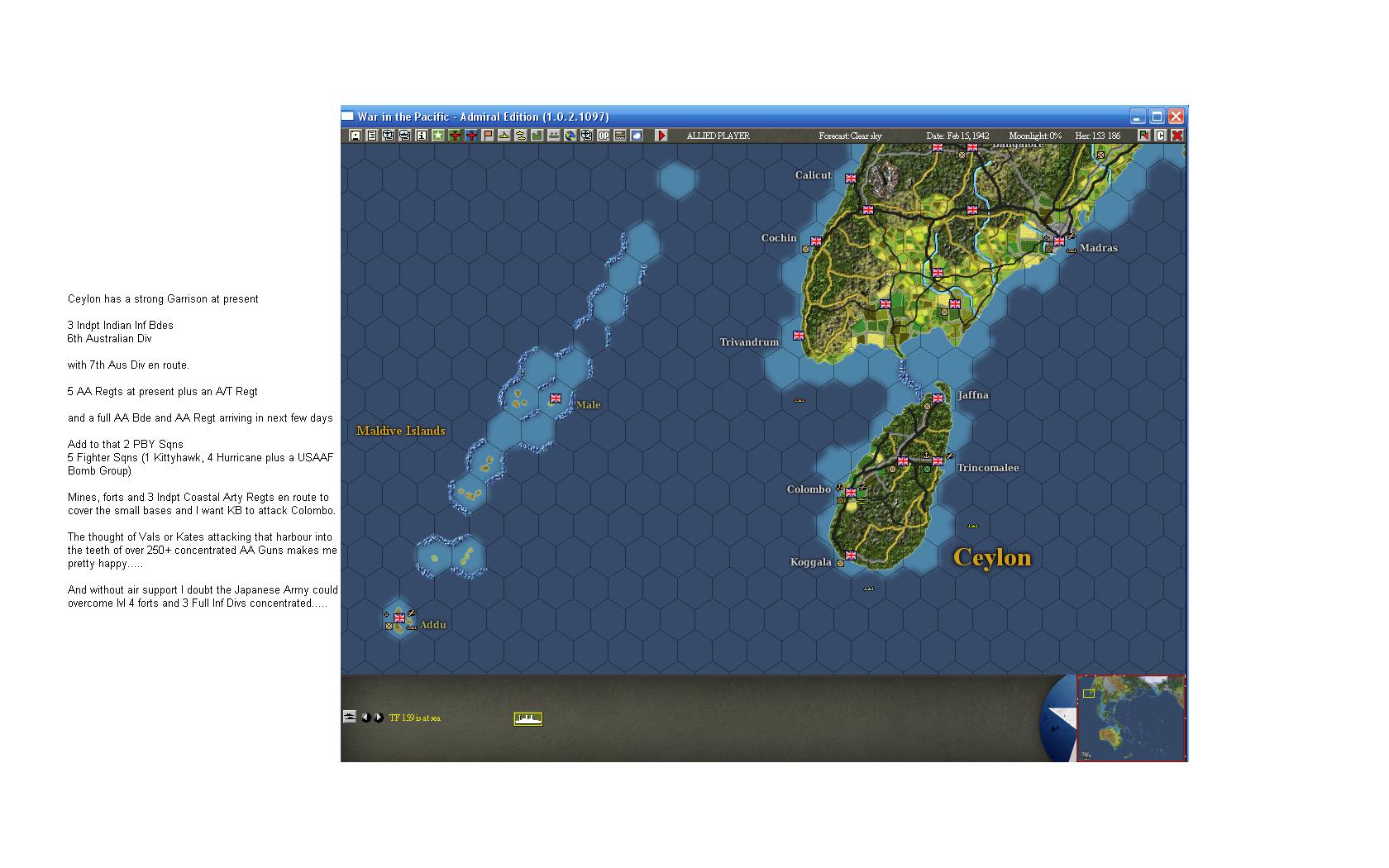Select the task force southeast of Trincomalee
The image size is (1389, 868).
[973, 526]
